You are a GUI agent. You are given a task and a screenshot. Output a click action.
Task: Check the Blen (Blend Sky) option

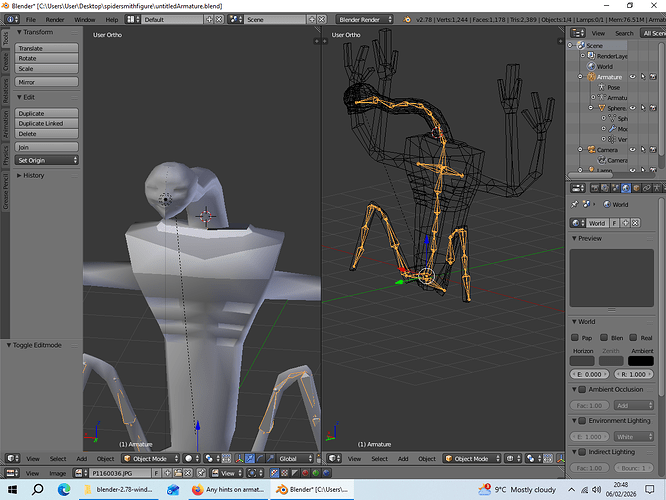pyautogui.click(x=604, y=337)
